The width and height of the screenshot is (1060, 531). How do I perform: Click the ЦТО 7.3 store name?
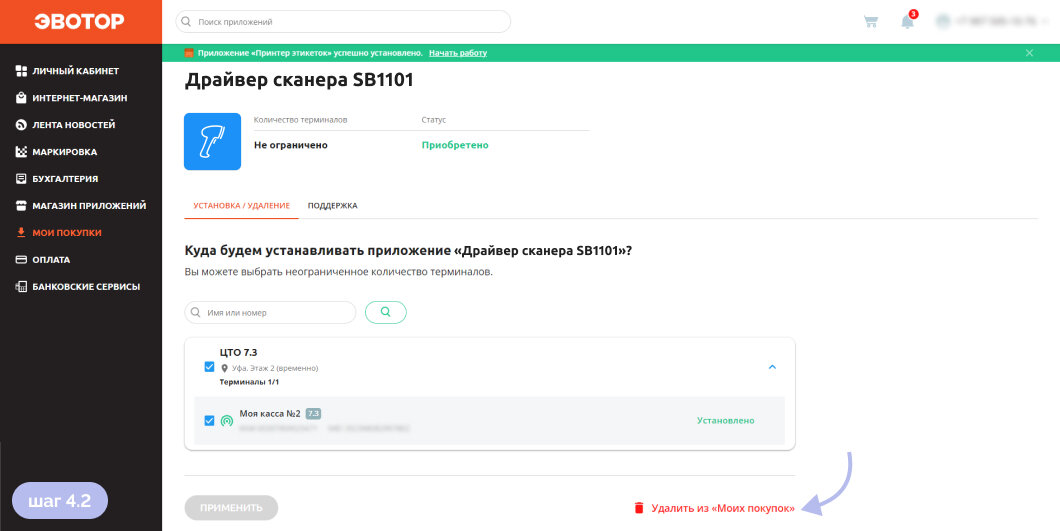click(239, 352)
